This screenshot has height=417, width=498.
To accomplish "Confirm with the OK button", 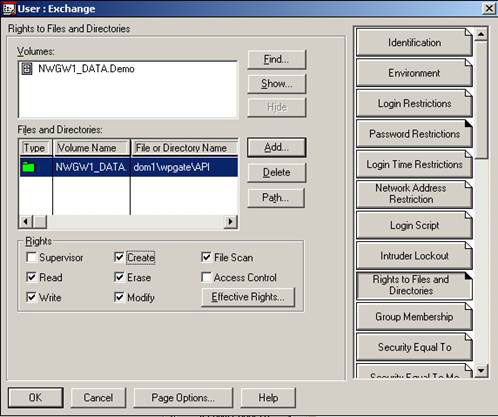I will pyautogui.click(x=36, y=397).
